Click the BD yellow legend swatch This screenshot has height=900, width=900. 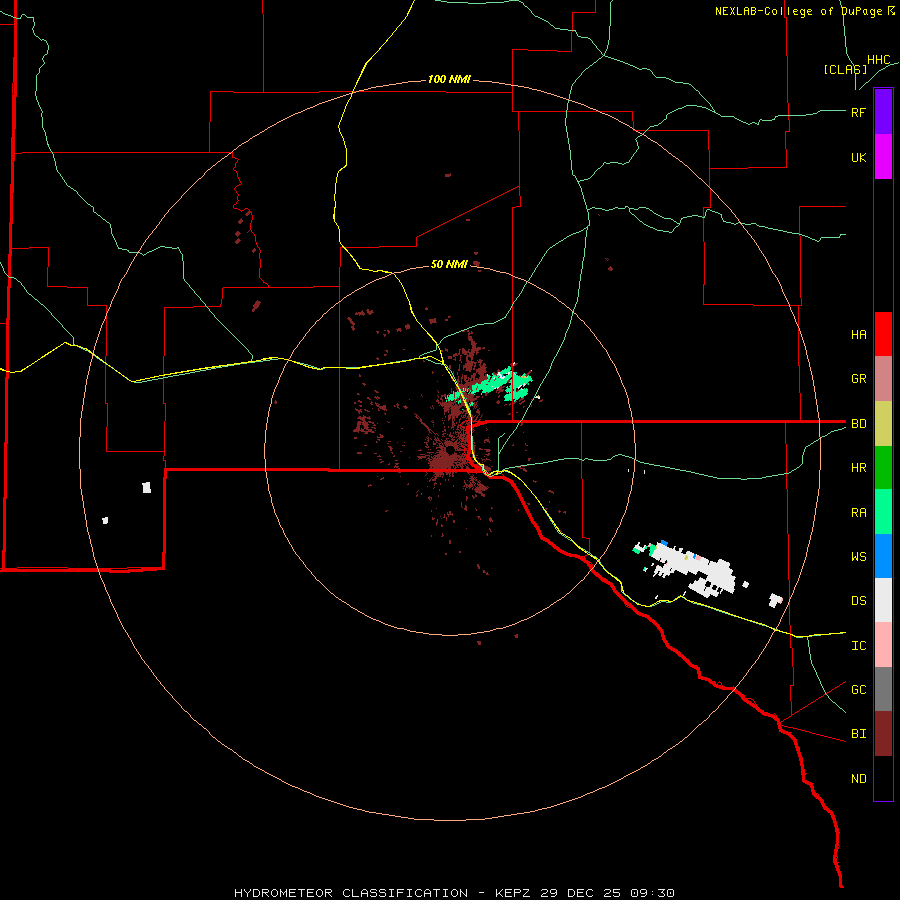pyautogui.click(x=883, y=424)
